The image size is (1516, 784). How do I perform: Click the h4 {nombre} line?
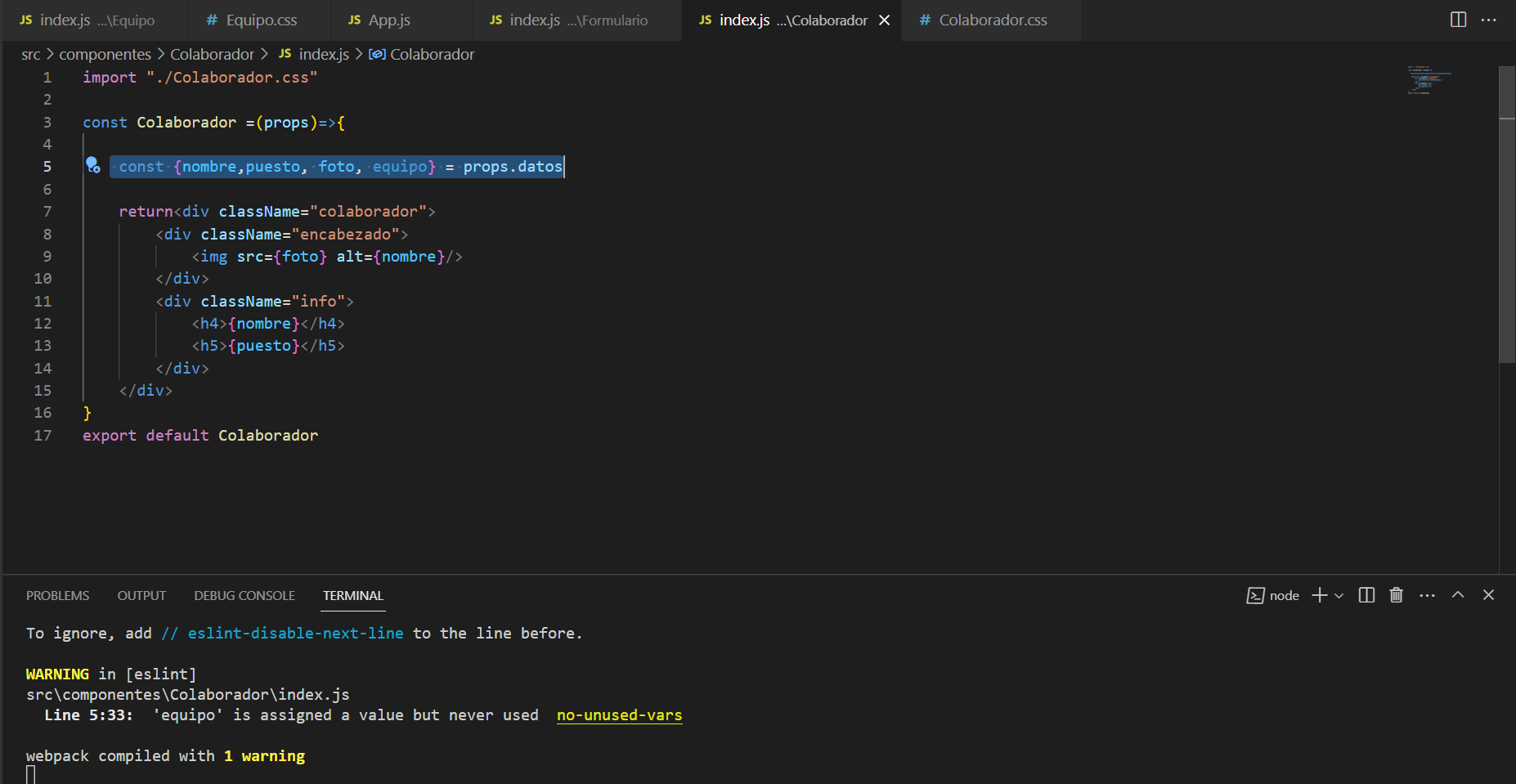pos(268,324)
